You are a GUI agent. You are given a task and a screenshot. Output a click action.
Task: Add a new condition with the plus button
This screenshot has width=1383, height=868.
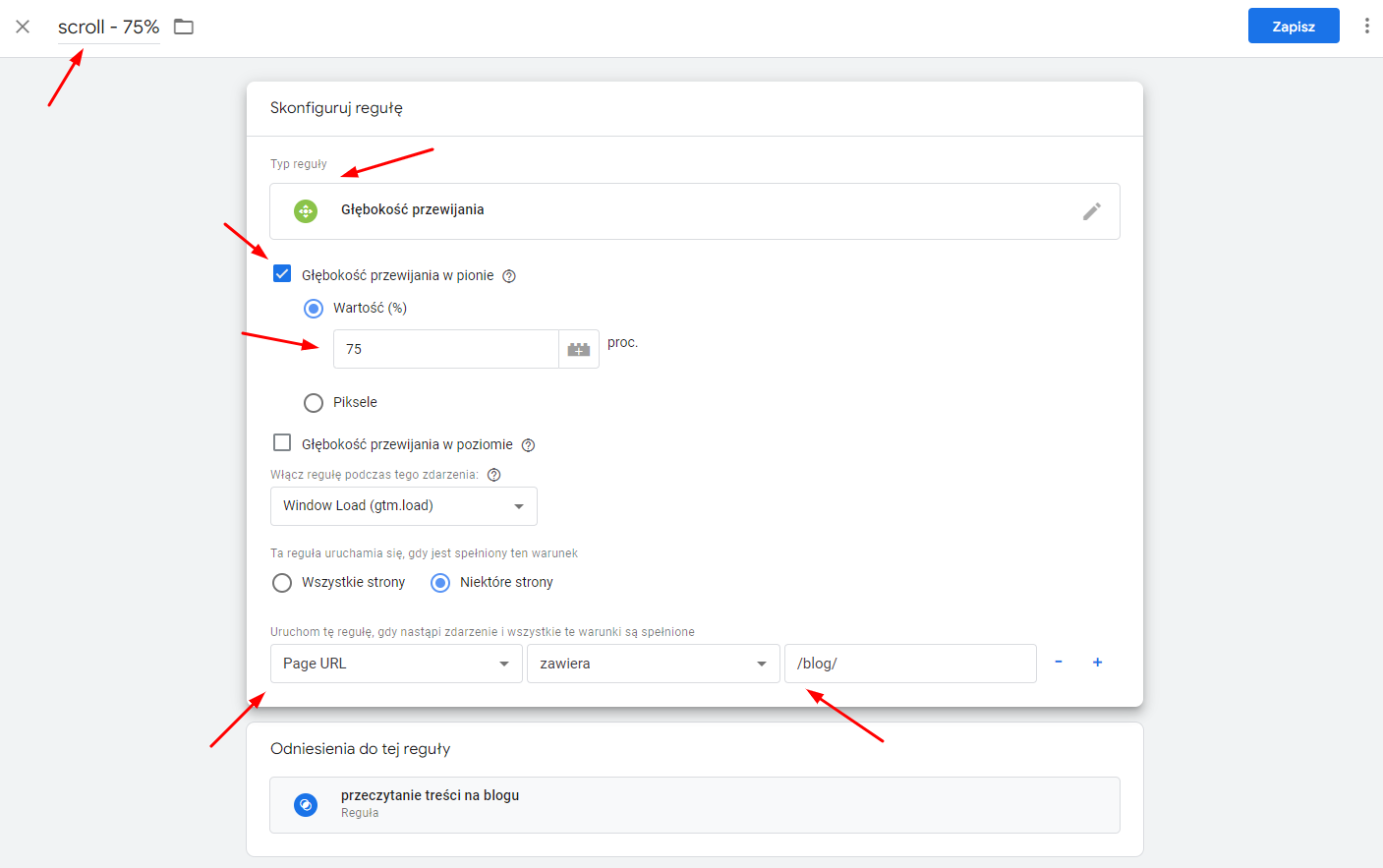[1097, 663]
